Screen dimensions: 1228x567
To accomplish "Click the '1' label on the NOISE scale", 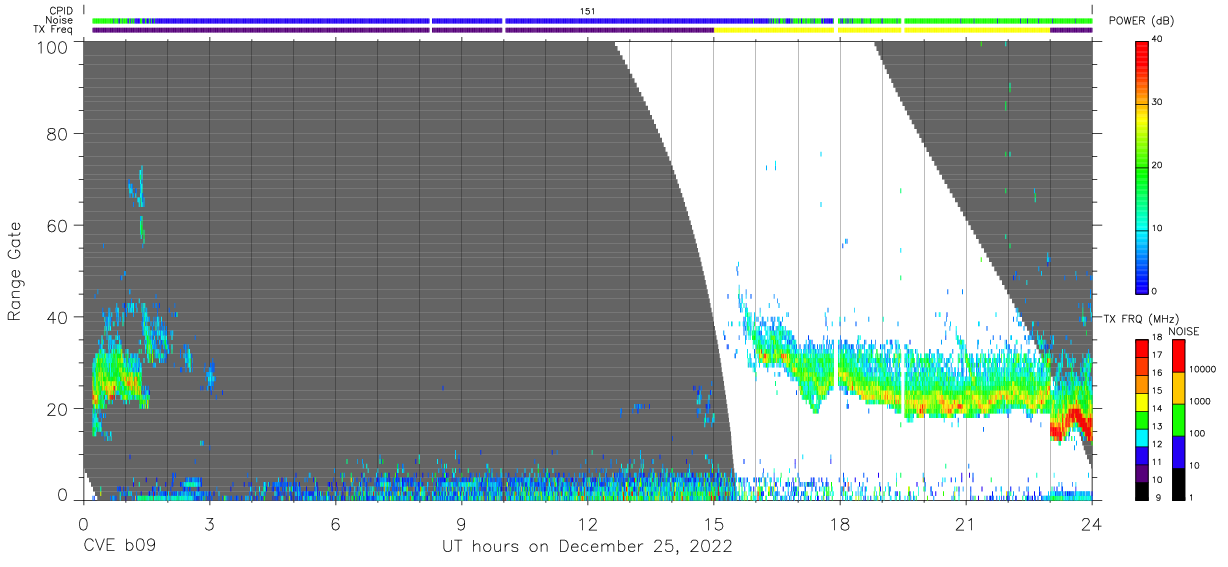I will pos(1190,497).
